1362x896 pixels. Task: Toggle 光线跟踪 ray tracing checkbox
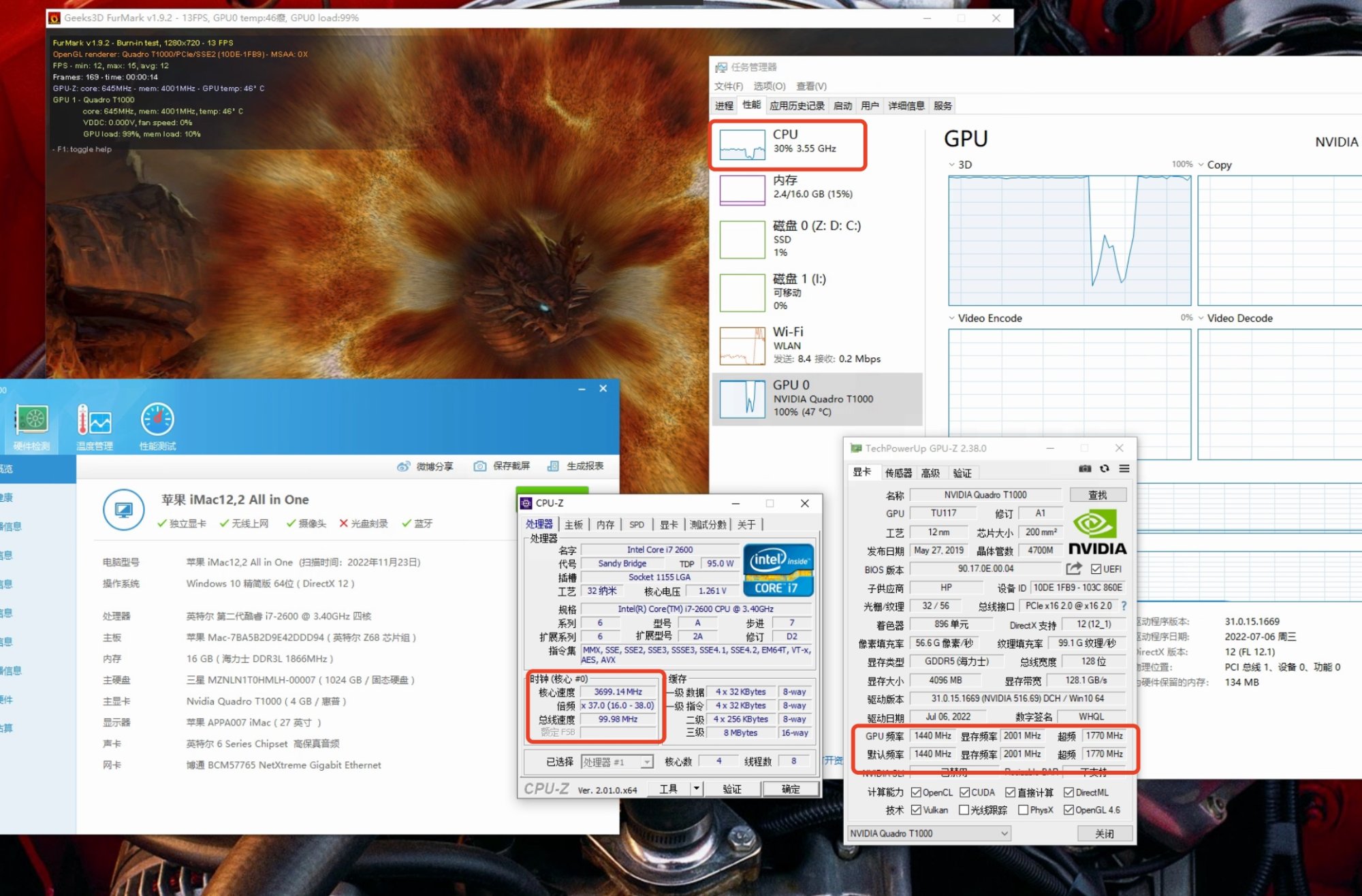point(964,810)
